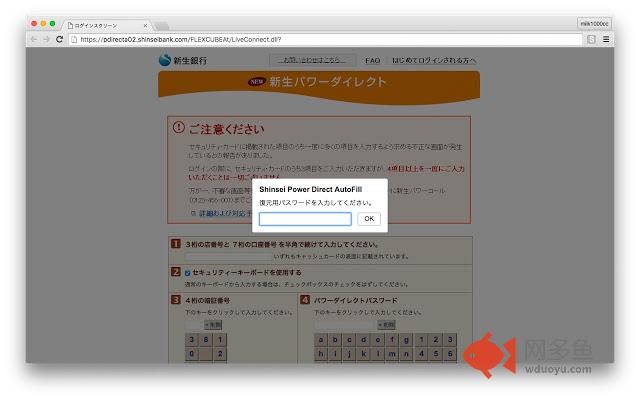The height and width of the screenshot is (400, 640).
Task: Click letter c on the password keyboard
Action: [x=349, y=340]
